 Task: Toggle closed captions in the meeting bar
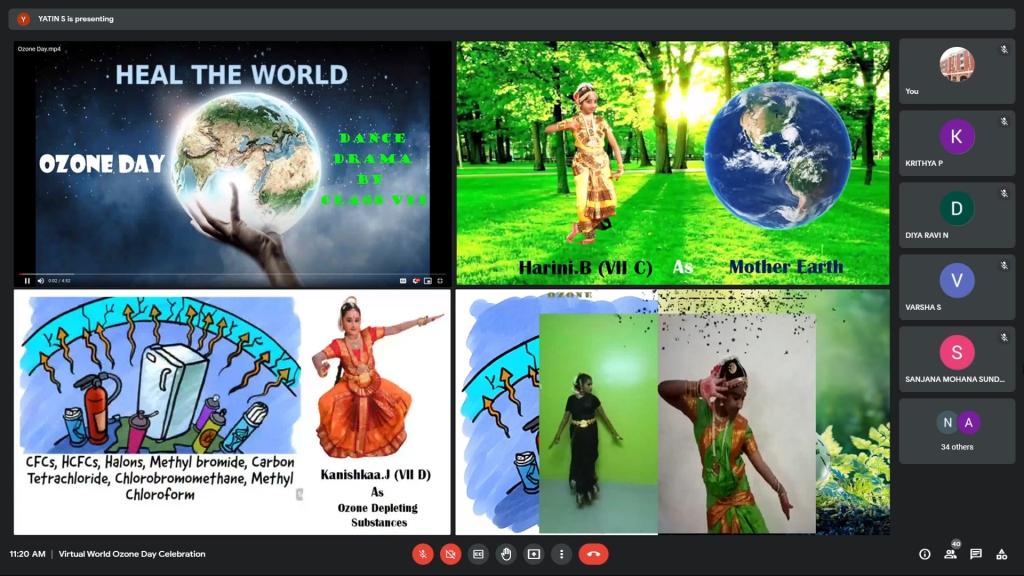479,554
